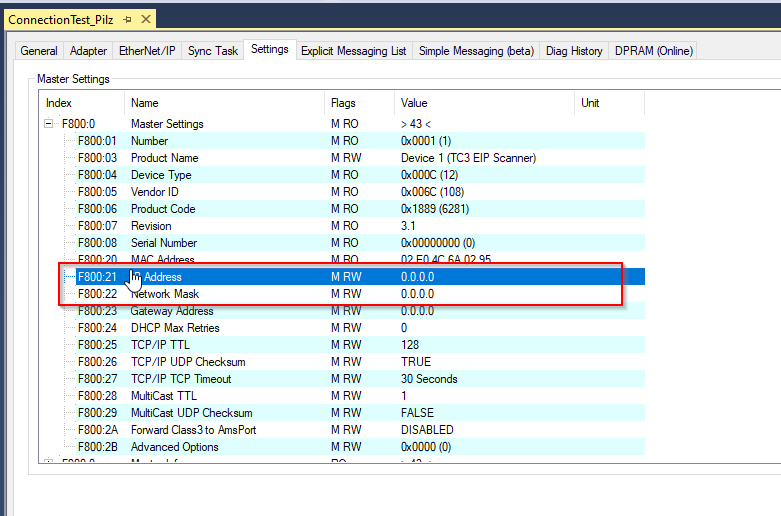
Task: Pin the ConnectionTest_Pilz document tab
Action: pos(128,19)
